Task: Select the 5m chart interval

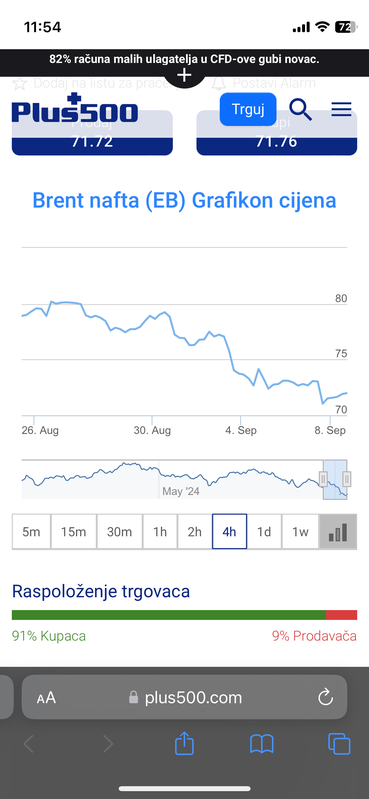Action: coord(31,531)
